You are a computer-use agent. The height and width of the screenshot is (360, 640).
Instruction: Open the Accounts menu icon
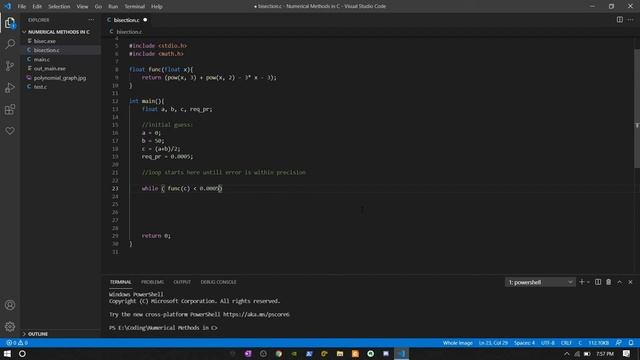point(10,305)
